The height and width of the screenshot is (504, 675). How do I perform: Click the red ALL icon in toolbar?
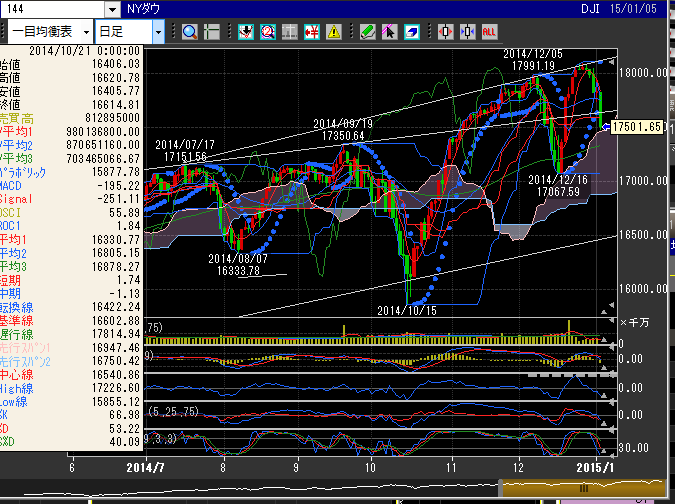point(489,32)
